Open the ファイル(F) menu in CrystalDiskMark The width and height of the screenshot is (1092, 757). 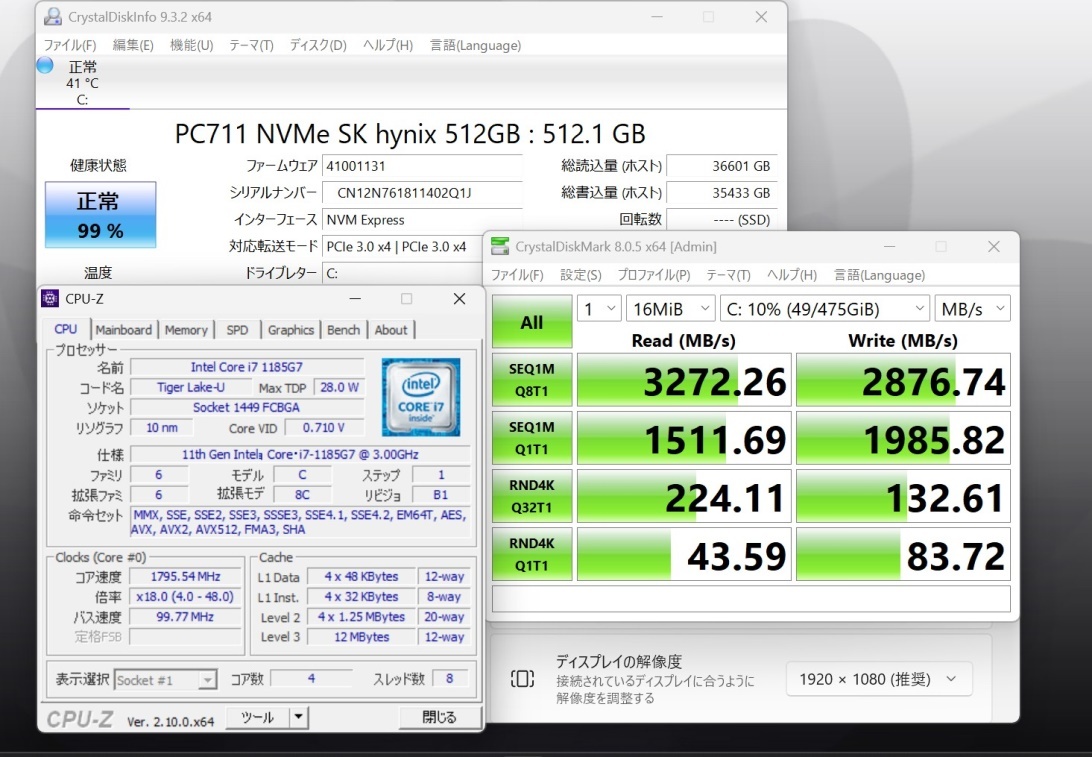(x=517, y=275)
